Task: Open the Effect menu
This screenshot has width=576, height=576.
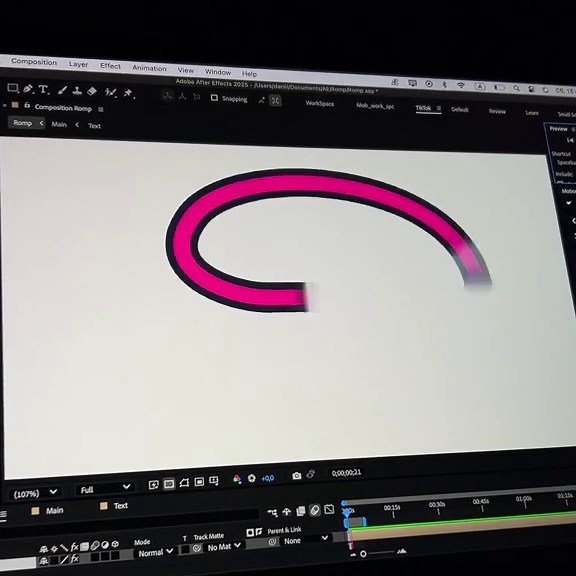Action: 110,66
